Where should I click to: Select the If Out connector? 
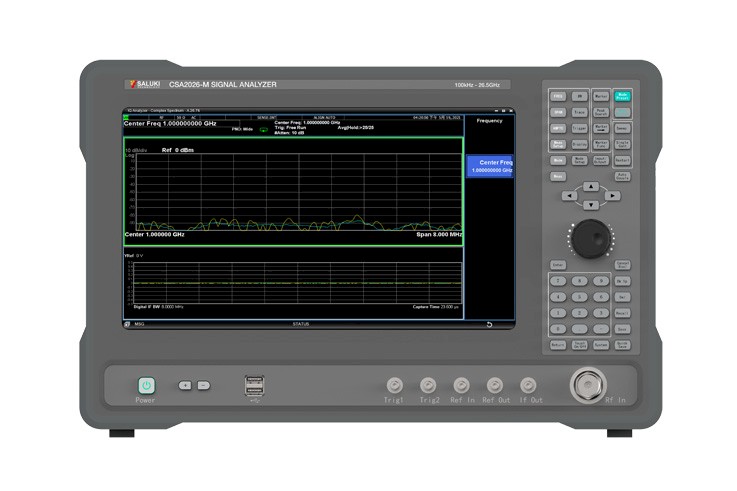tap(528, 385)
